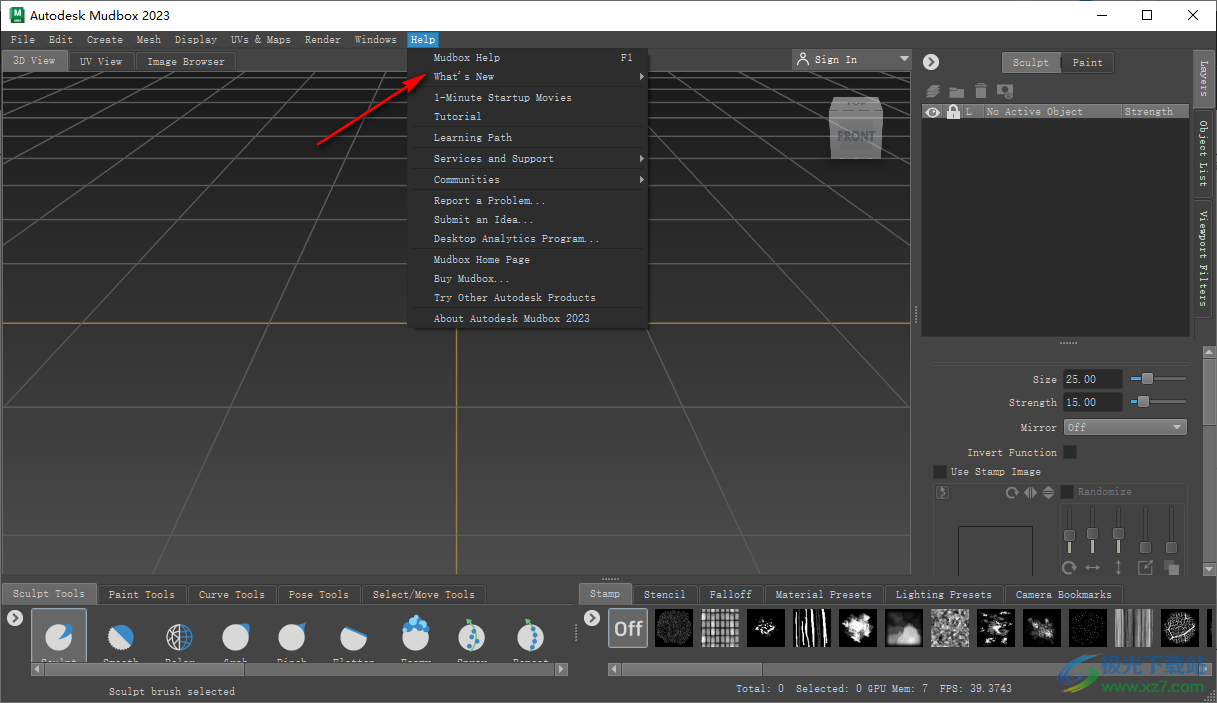Open the Sign In dropdown arrow
The image size is (1217, 703).
pos(904,60)
